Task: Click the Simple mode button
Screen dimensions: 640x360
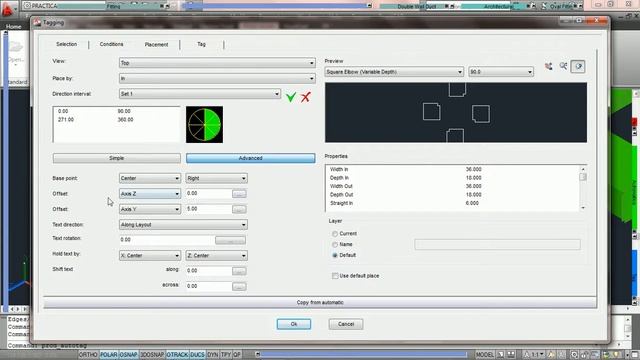Action: pyautogui.click(x=116, y=158)
